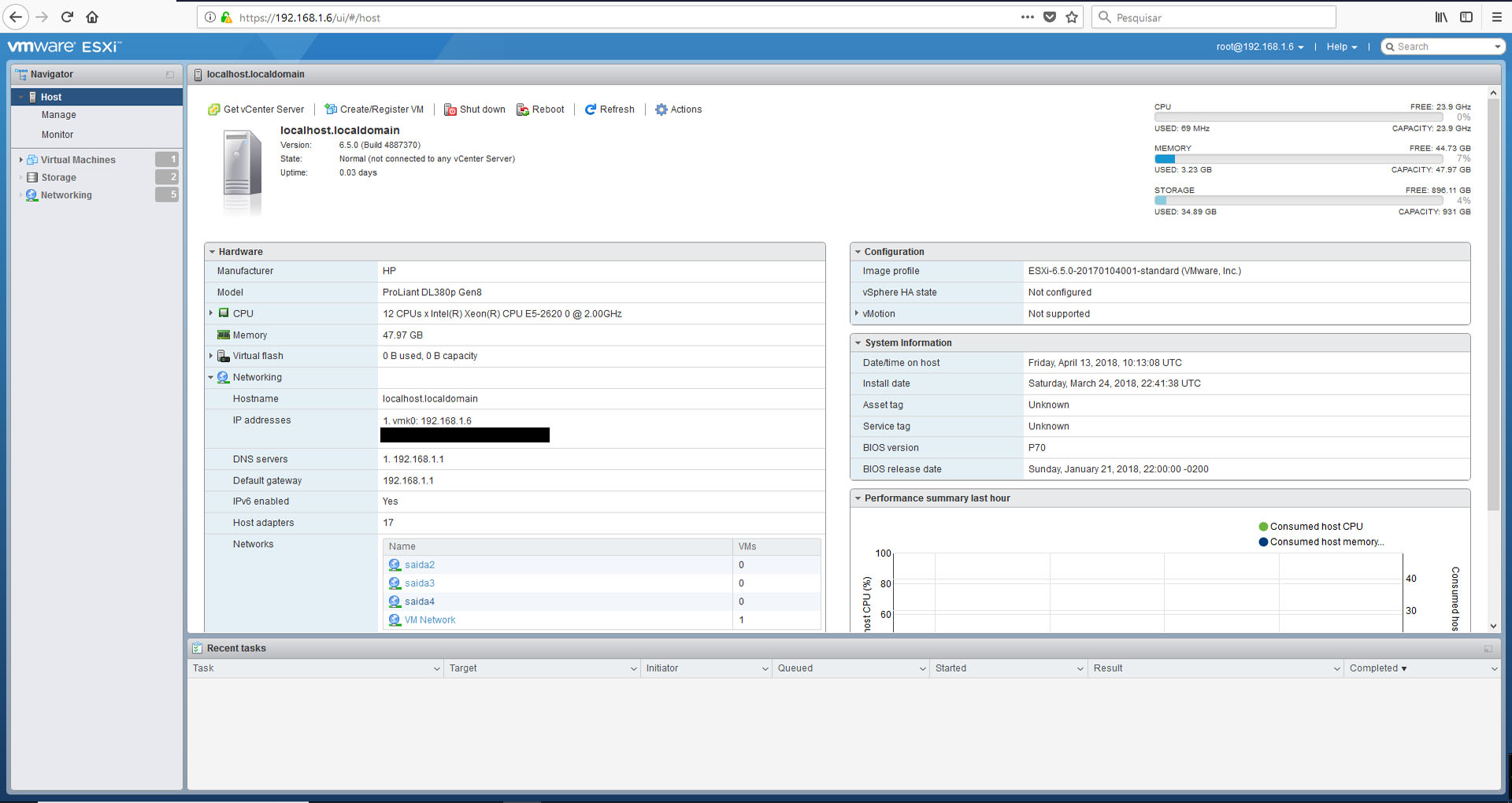Sort recent tasks by Task column

coord(316,668)
